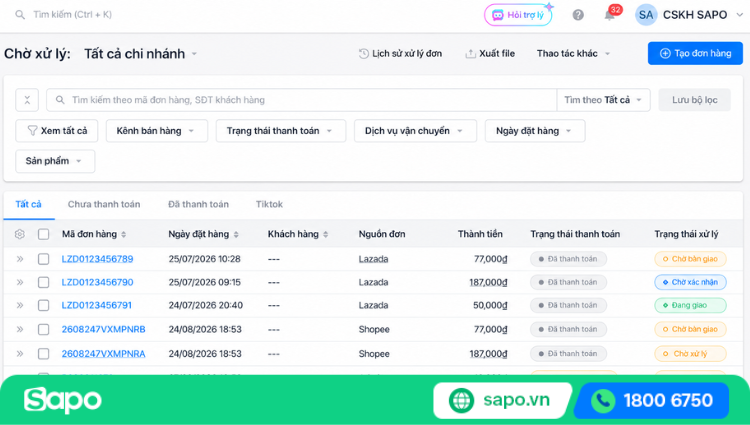
Task: Switch to Tất cả tab
Action: (x=29, y=204)
